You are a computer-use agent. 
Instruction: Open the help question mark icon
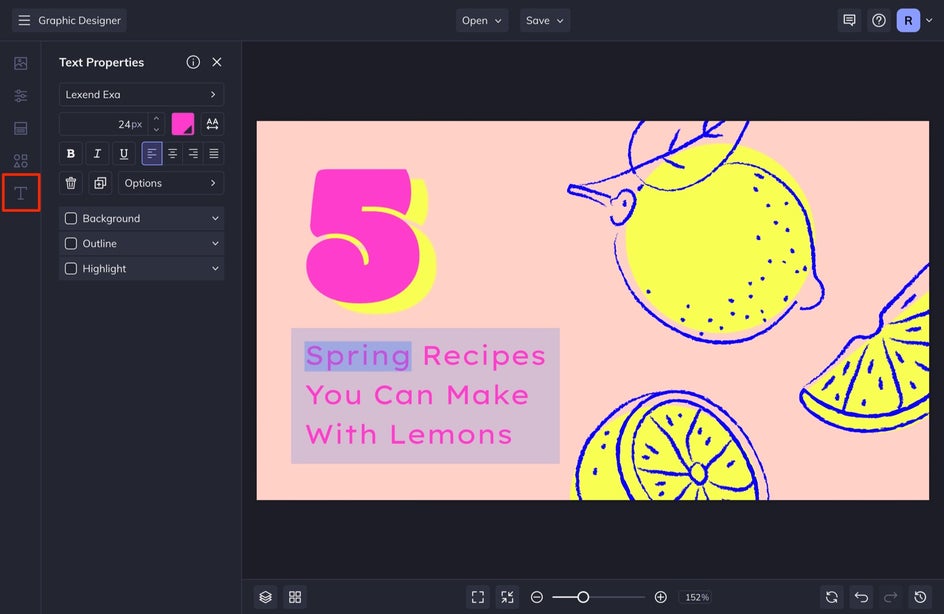coord(879,20)
